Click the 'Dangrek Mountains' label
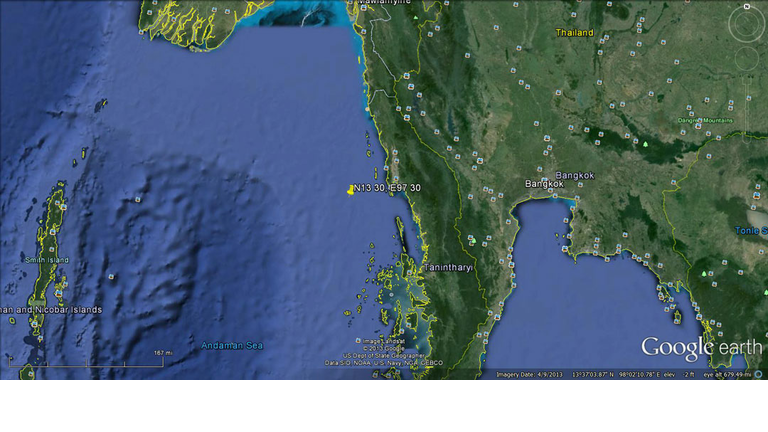This screenshot has height=432, width=768. pos(705,120)
